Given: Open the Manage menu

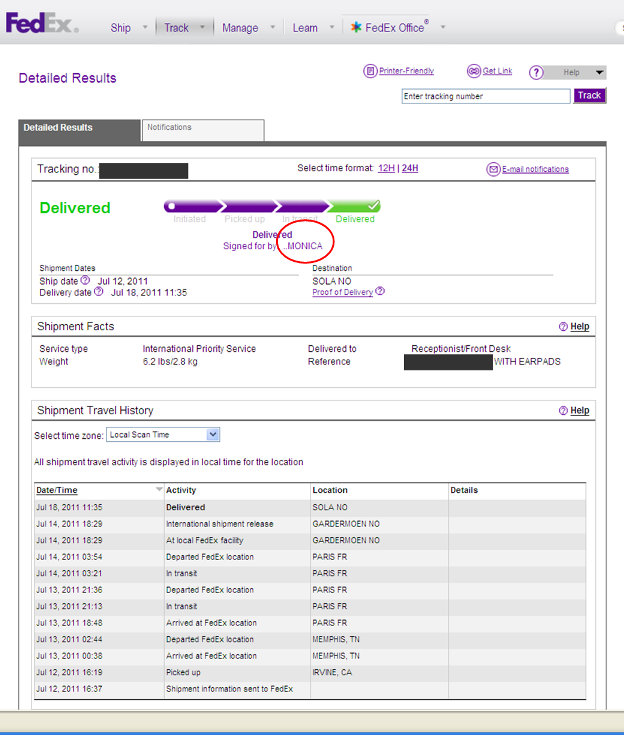Looking at the screenshot, I should (x=240, y=28).
